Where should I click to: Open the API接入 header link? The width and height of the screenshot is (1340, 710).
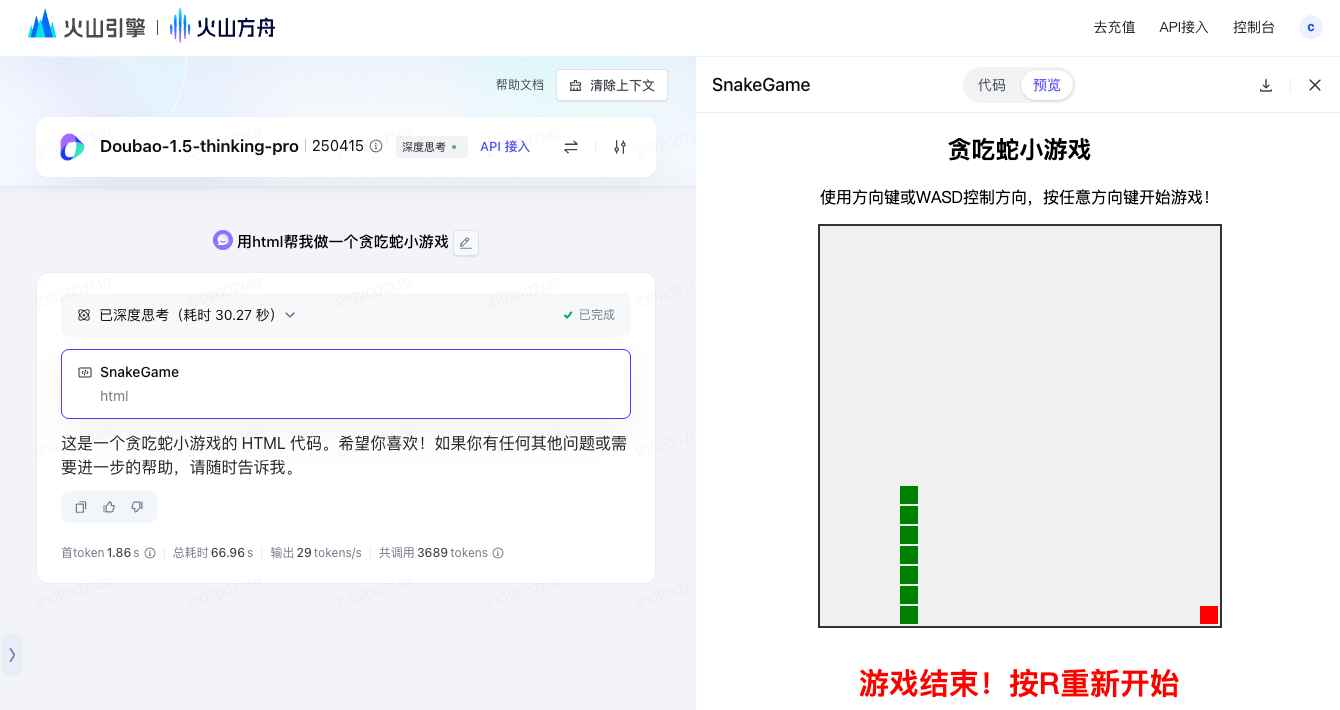point(1184,27)
